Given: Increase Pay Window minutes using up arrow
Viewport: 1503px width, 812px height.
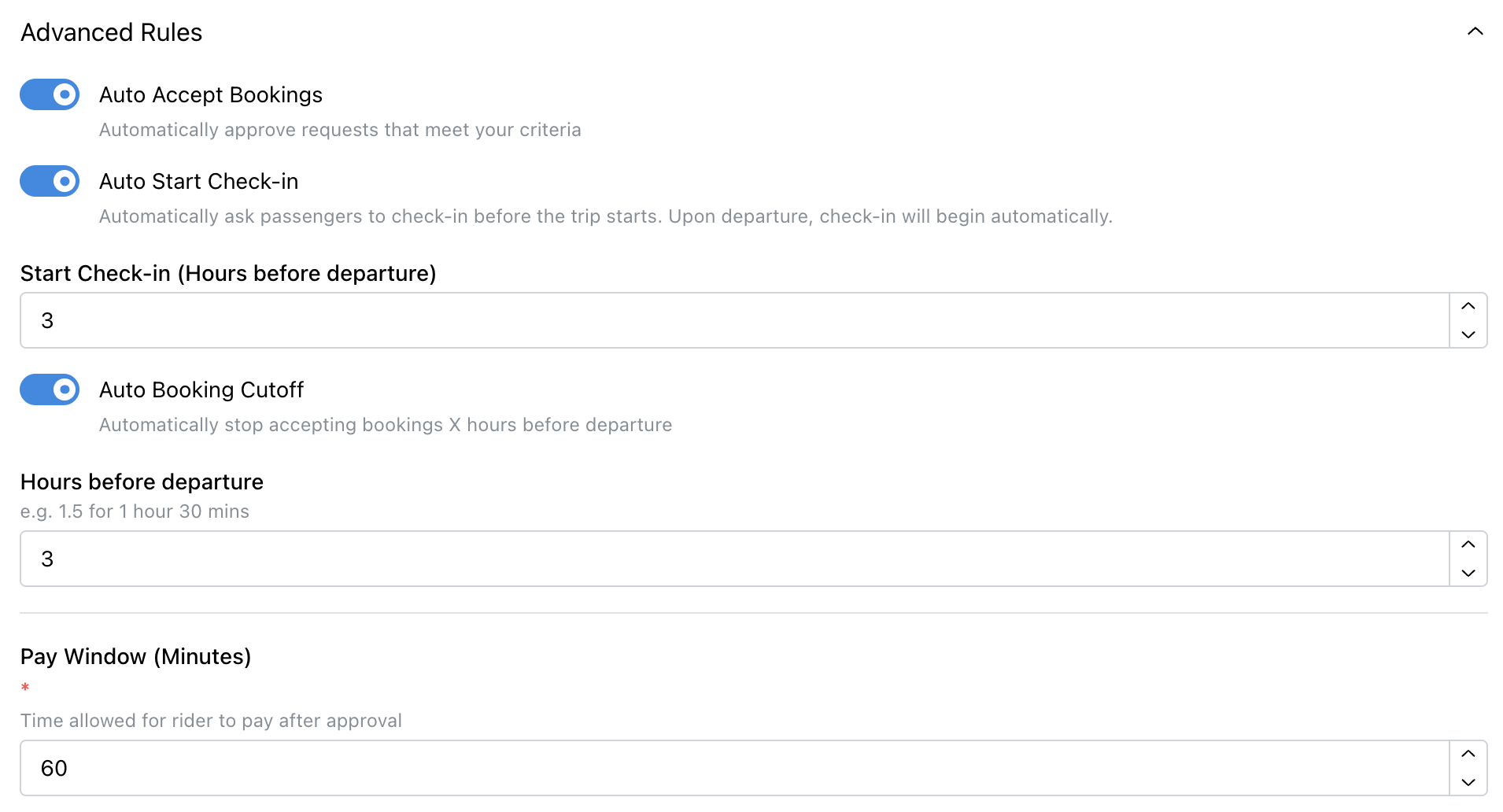Looking at the screenshot, I should coord(1468,754).
